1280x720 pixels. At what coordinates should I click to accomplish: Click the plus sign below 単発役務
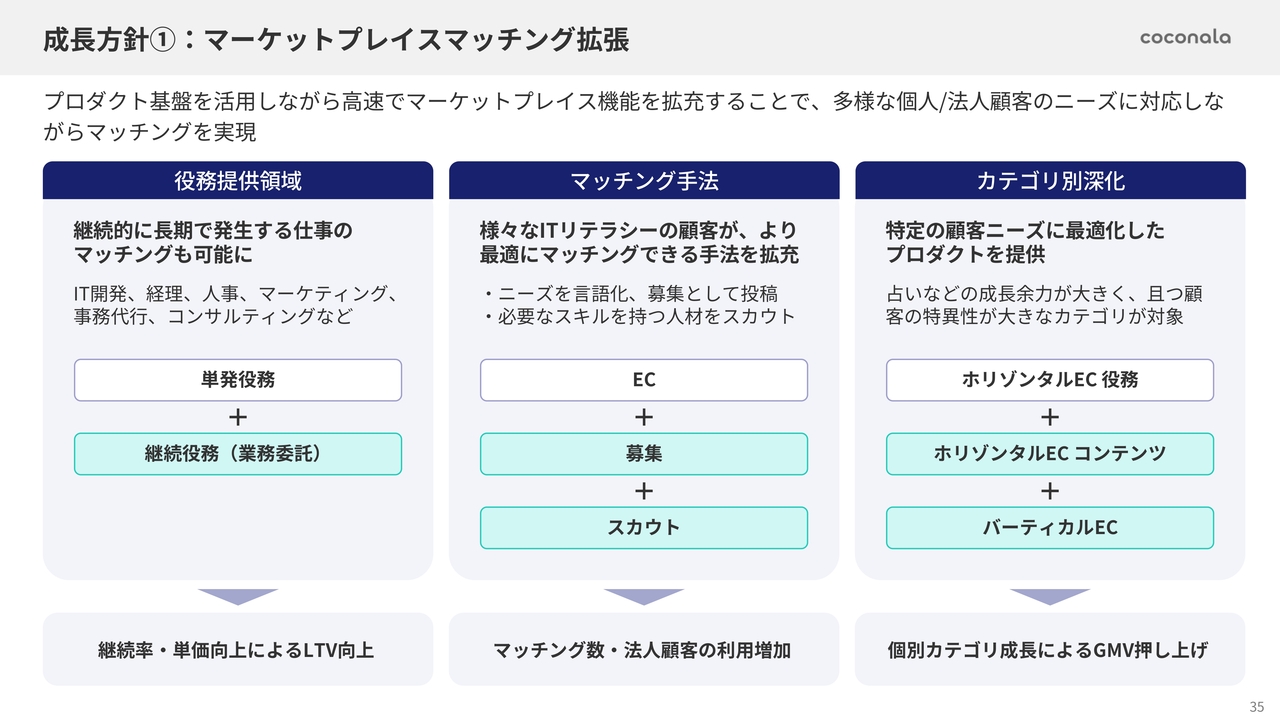pos(238,417)
